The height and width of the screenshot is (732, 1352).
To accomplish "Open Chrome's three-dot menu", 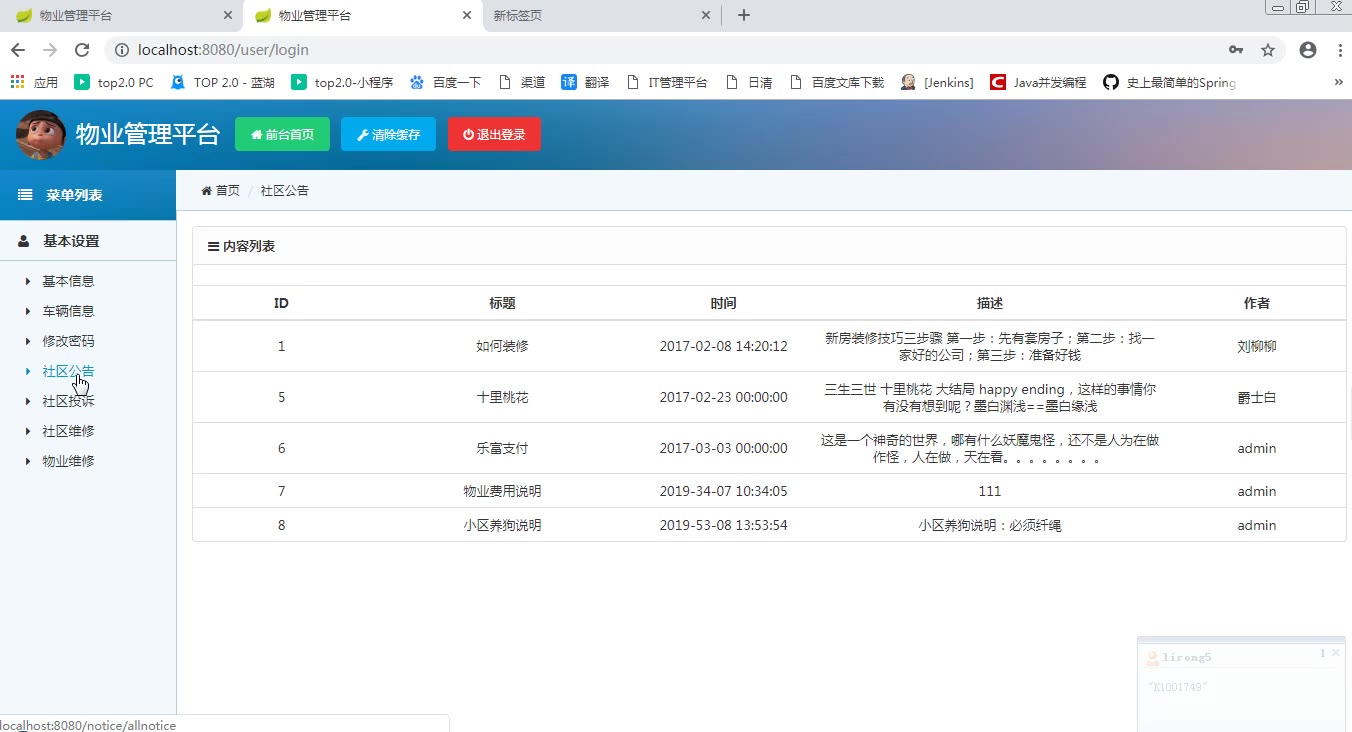I will (x=1339, y=50).
